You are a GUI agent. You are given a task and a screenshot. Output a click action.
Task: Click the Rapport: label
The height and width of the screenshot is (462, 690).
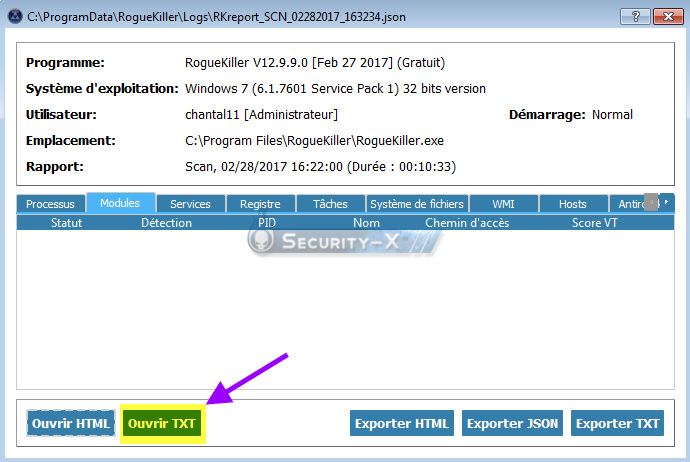(x=55, y=167)
